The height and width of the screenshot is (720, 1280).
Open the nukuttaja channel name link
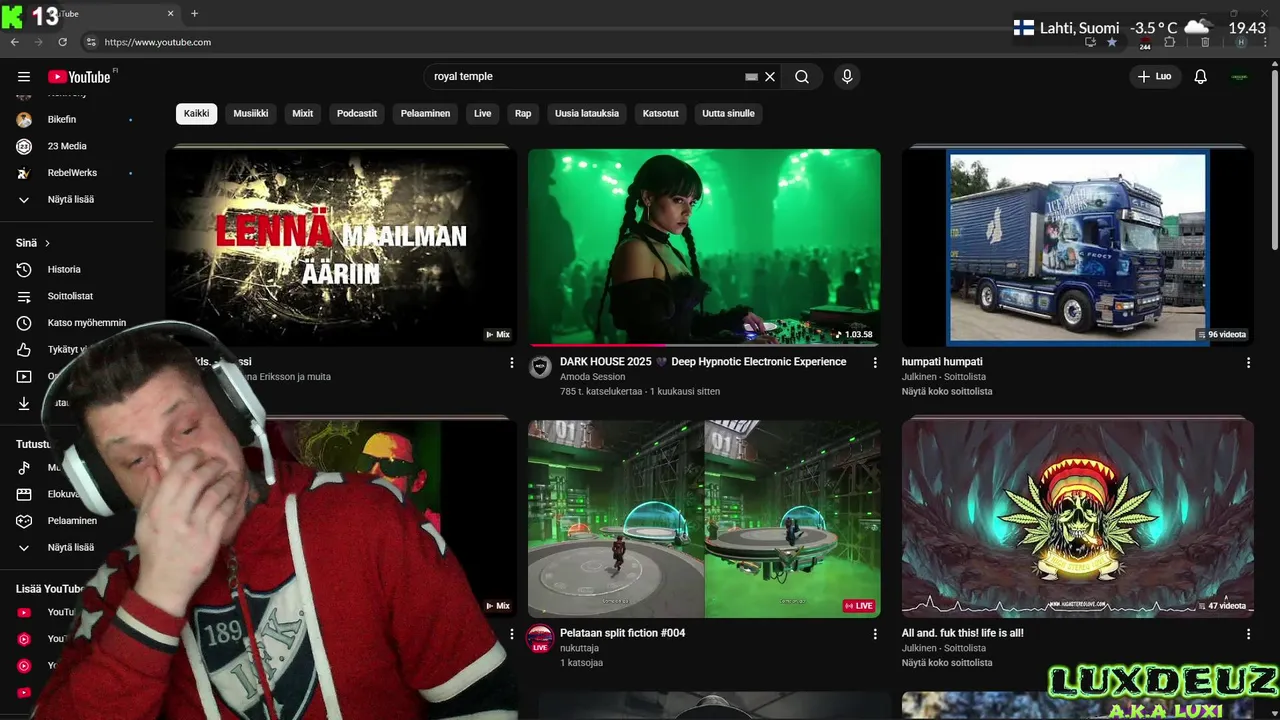580,648
